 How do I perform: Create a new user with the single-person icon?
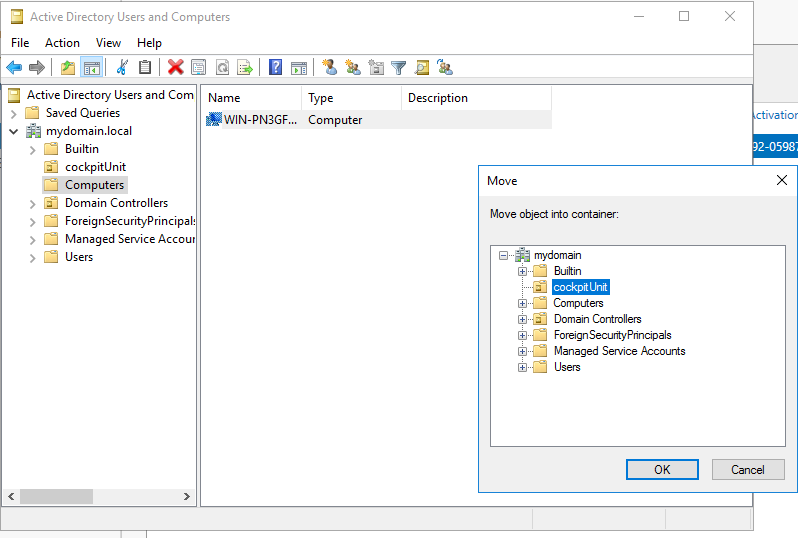pyautogui.click(x=329, y=67)
